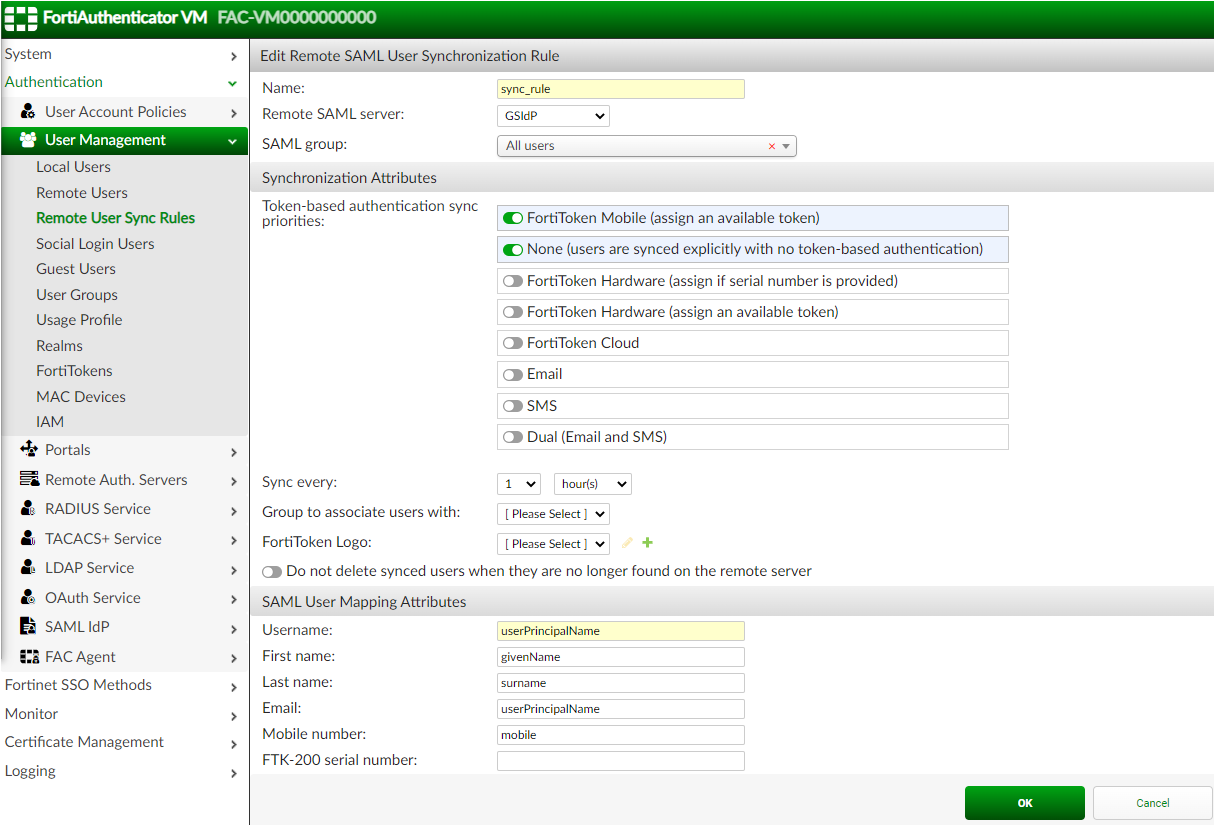1214x825 pixels.
Task: Open the Group to associate users dropdown
Action: coord(553,513)
